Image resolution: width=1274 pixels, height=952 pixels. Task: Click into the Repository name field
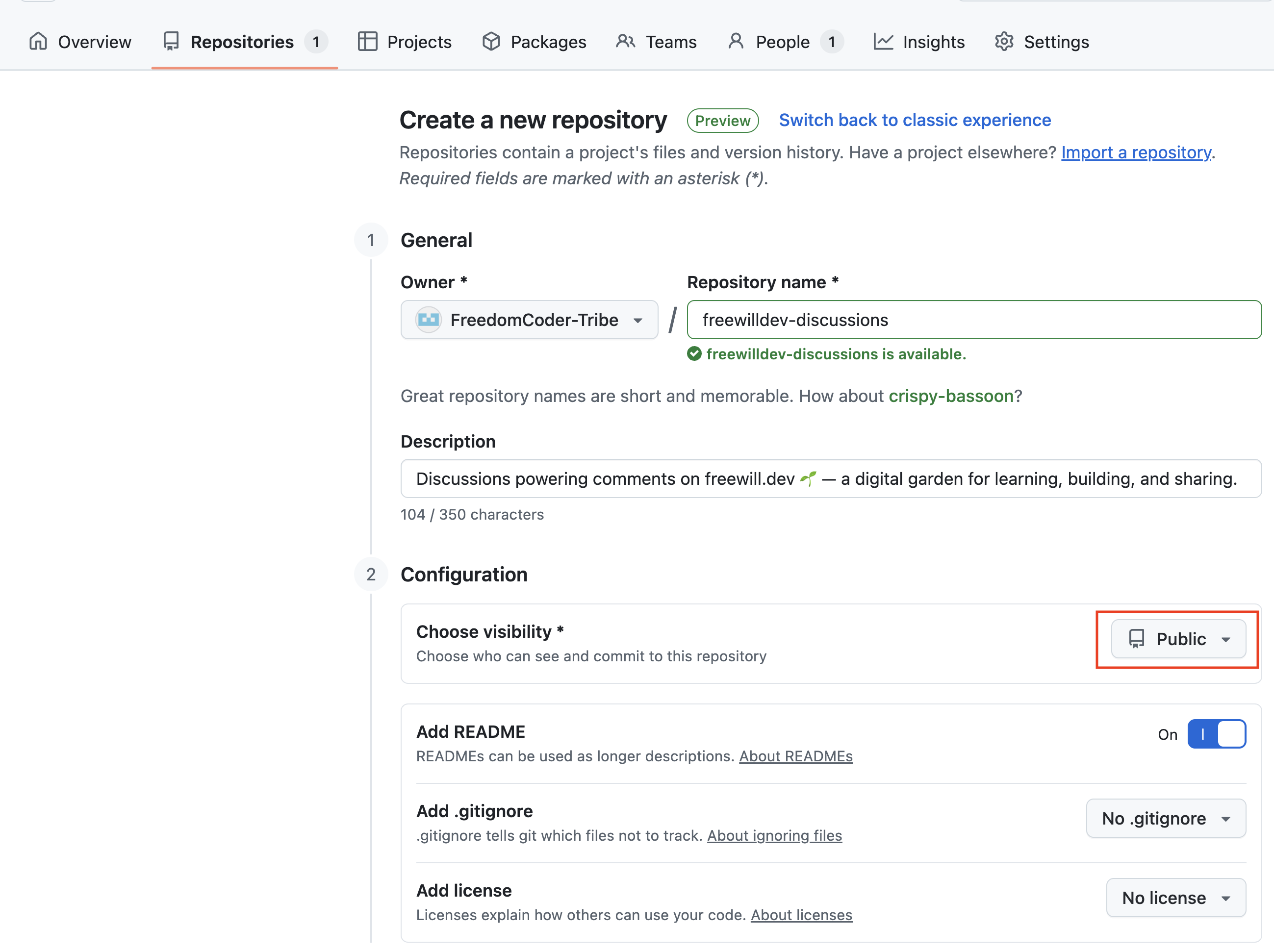[x=973, y=320]
